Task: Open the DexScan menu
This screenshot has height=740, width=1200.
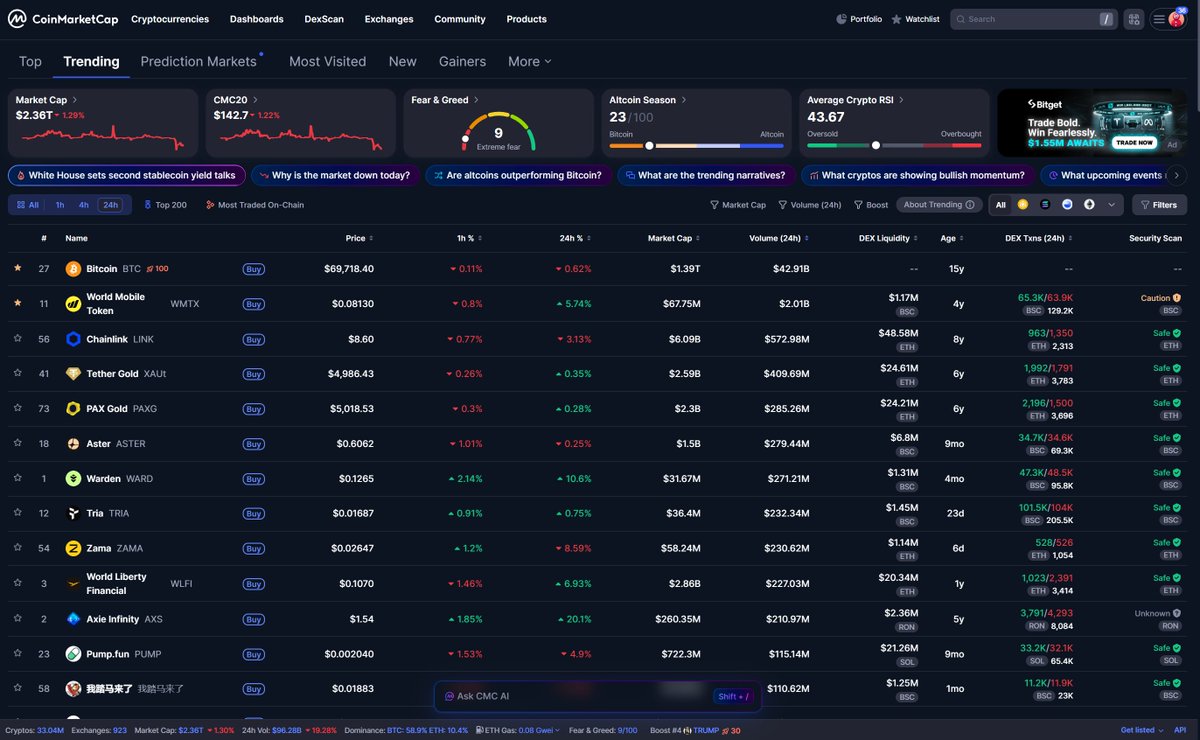Action: [324, 19]
